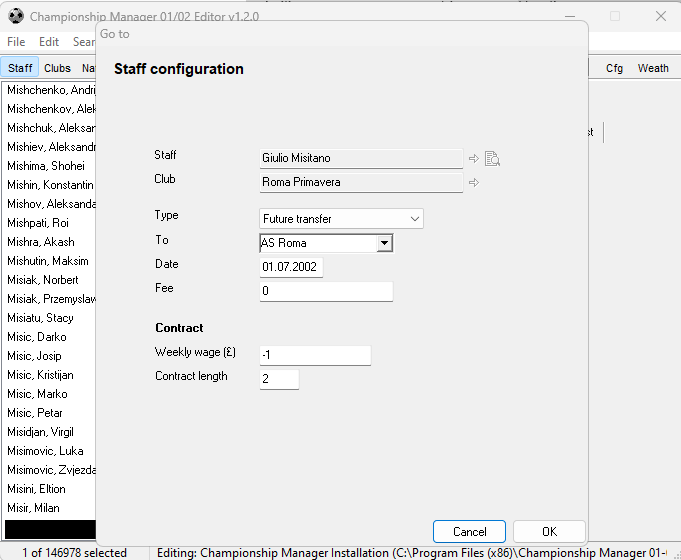Select Misini, Eltion in staff list
Image resolution: width=681 pixels, height=560 pixels.
click(x=50, y=489)
